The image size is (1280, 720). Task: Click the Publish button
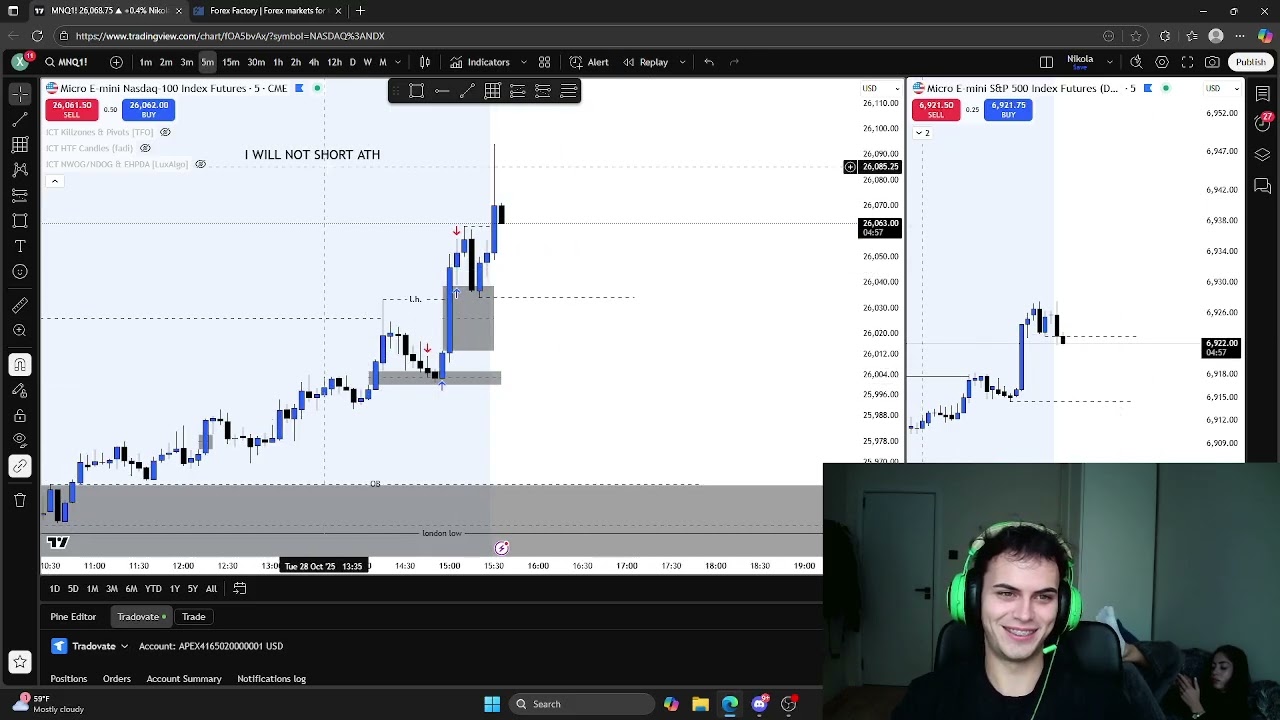(1250, 62)
